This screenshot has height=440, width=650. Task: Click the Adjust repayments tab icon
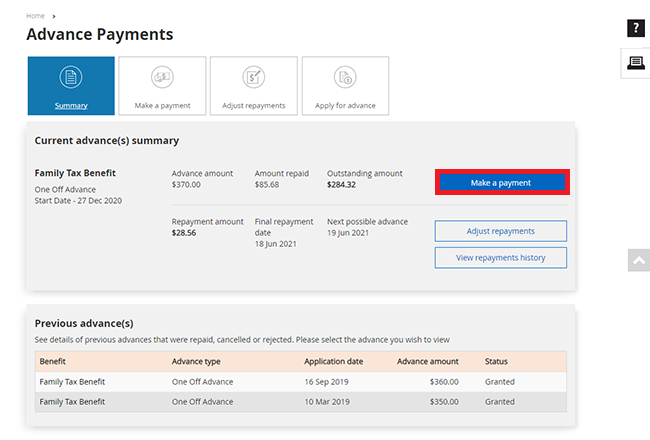(253, 77)
